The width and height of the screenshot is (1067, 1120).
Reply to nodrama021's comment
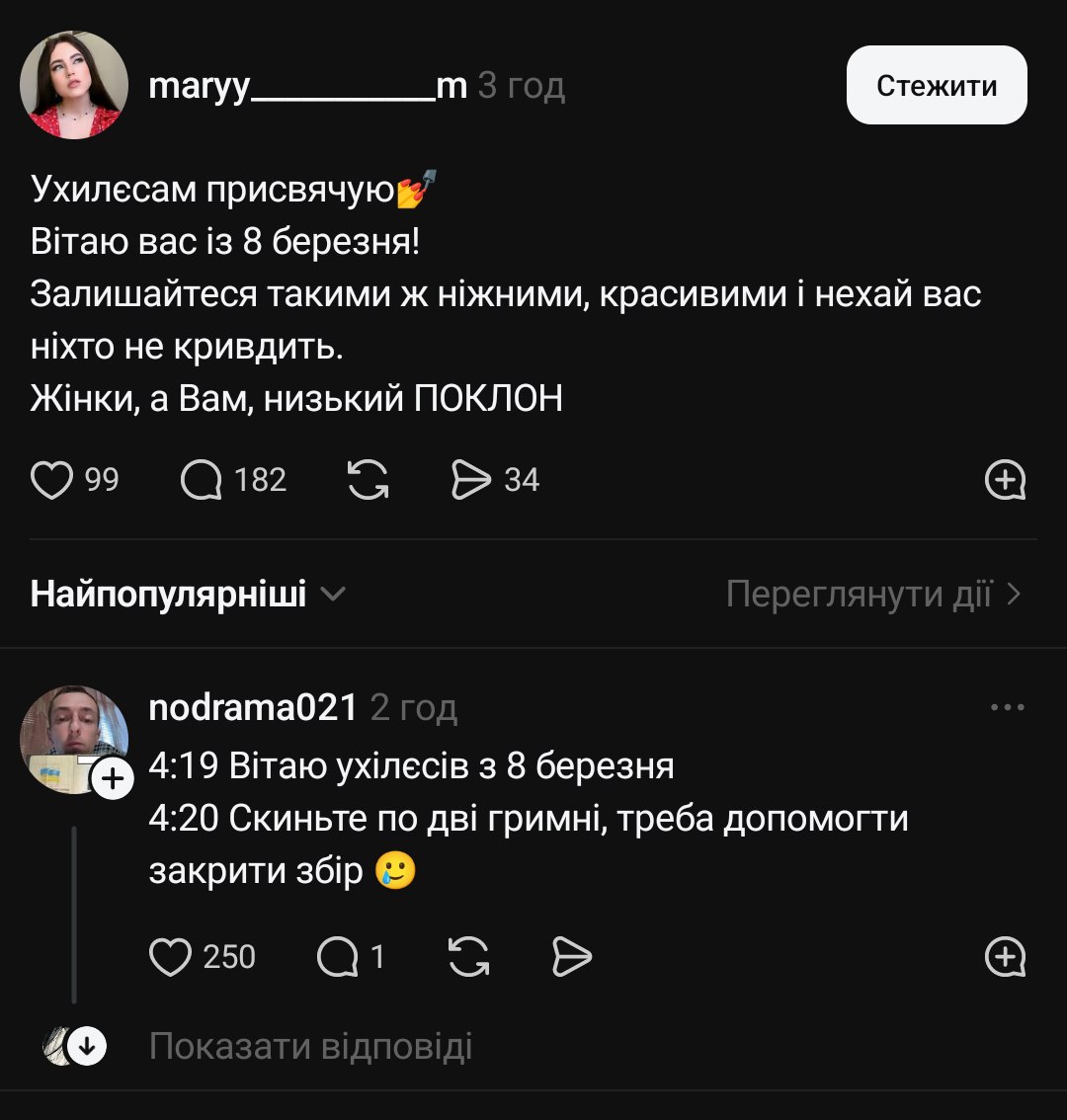(338, 957)
